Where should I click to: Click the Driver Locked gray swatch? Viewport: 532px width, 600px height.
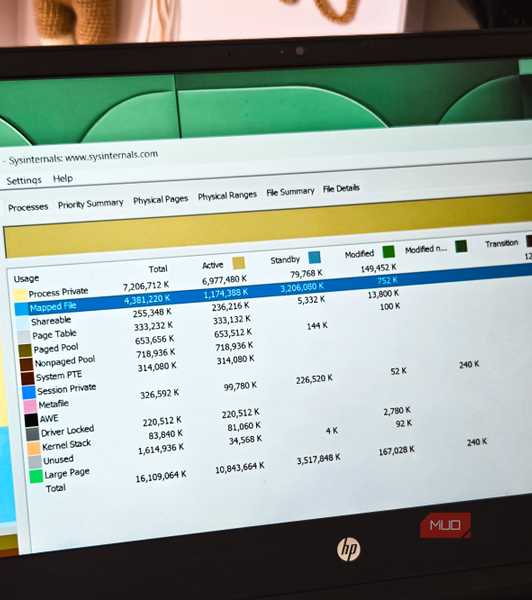click(x=33, y=434)
